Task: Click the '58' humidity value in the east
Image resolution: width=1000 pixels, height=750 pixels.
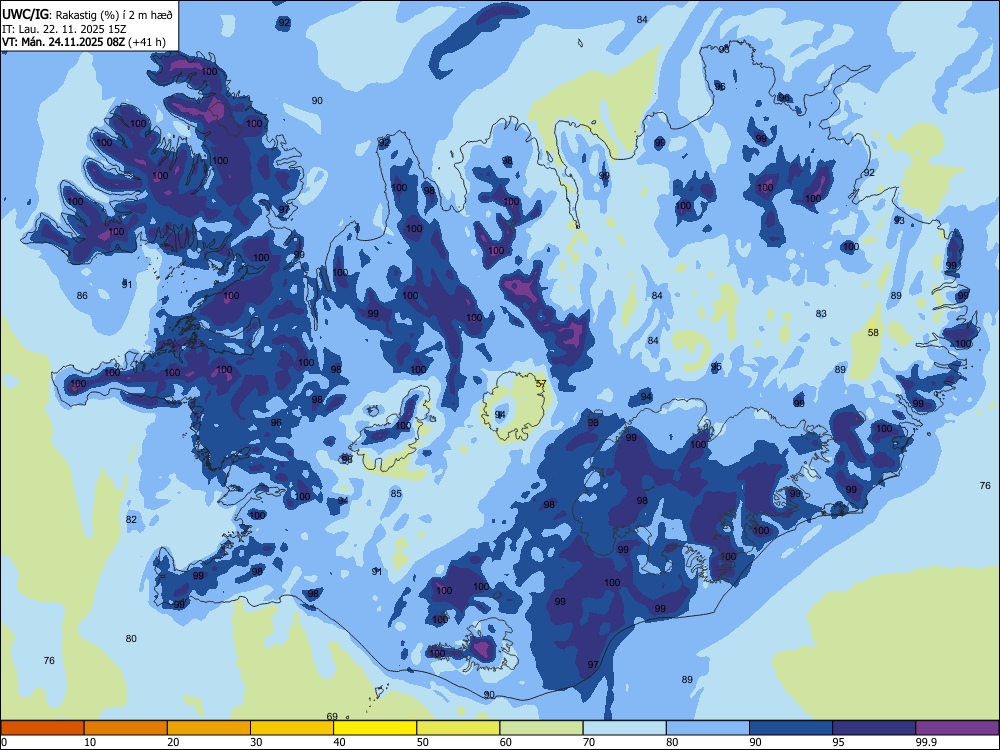Action: [873, 332]
